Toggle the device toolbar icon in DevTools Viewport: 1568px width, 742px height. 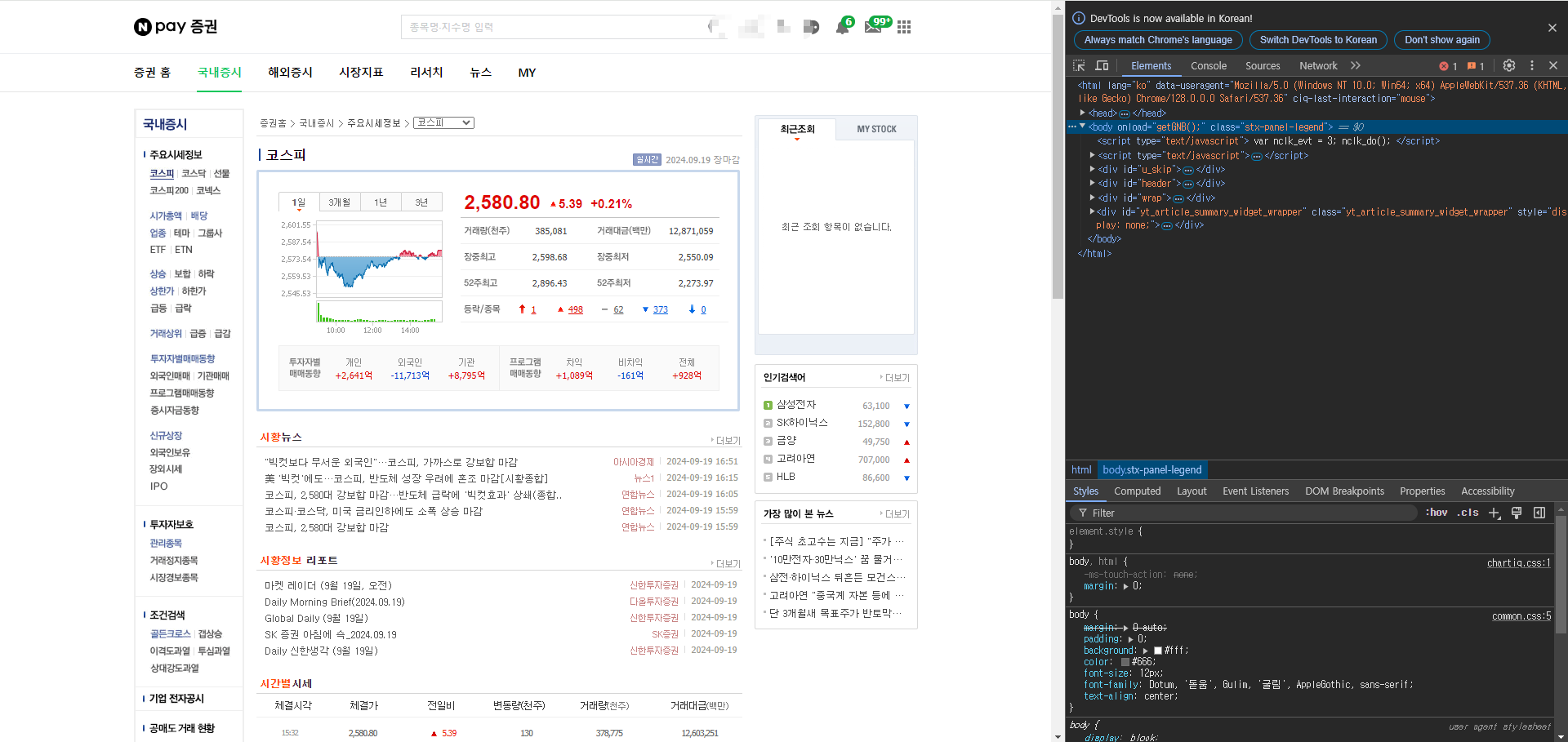click(x=1102, y=65)
